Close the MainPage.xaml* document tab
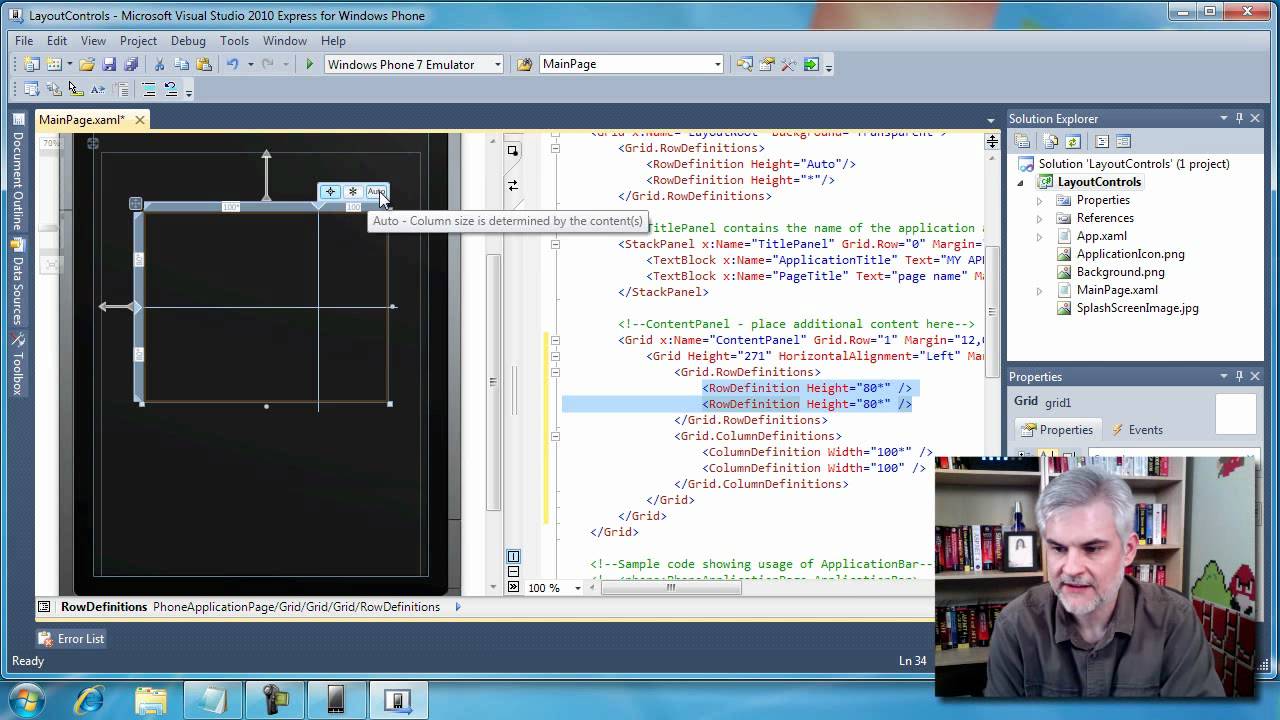Image resolution: width=1280 pixels, height=720 pixels. coord(140,120)
